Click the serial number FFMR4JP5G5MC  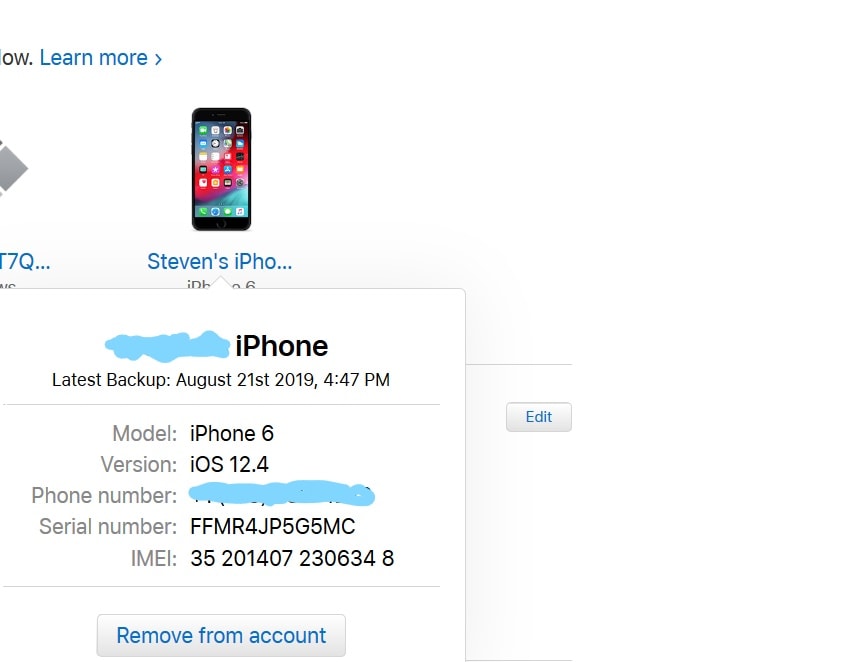coord(273,527)
